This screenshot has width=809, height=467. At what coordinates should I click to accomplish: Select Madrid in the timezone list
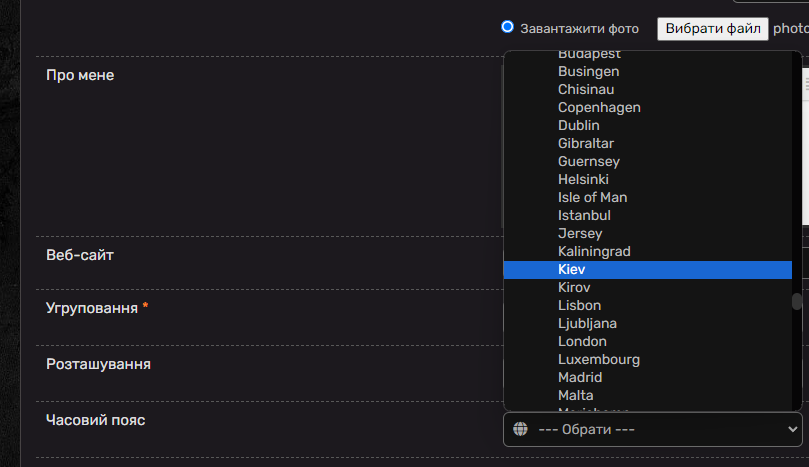(x=648, y=378)
